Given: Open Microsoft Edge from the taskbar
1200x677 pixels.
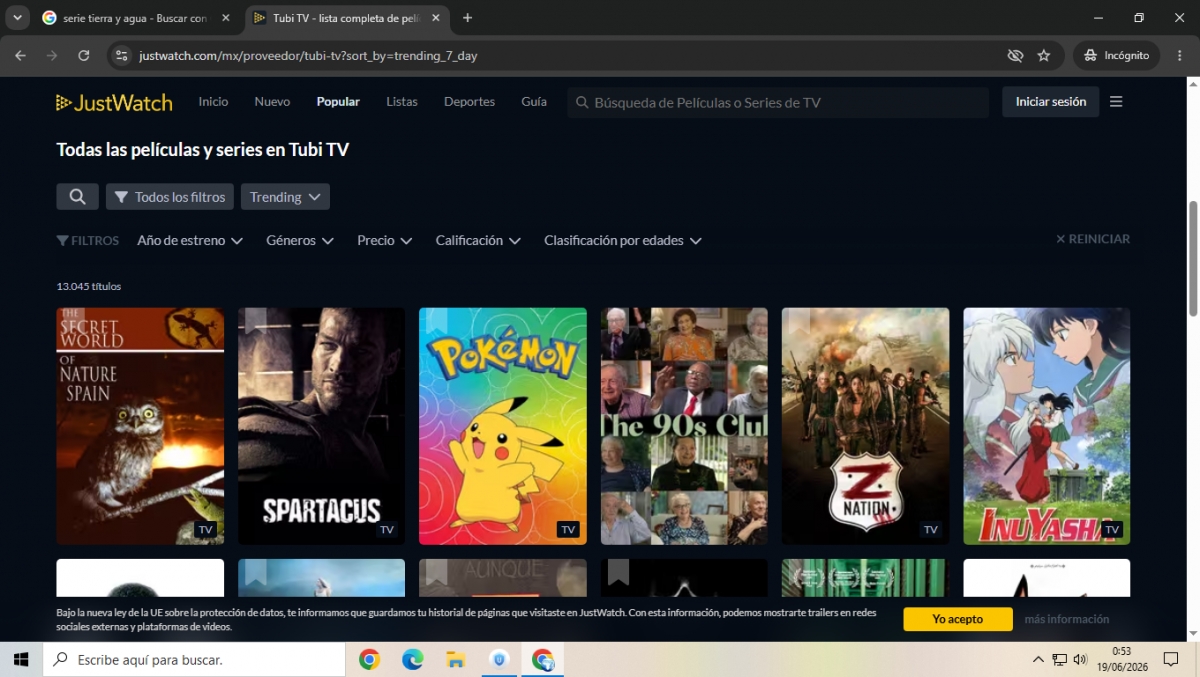Looking at the screenshot, I should click(x=412, y=660).
